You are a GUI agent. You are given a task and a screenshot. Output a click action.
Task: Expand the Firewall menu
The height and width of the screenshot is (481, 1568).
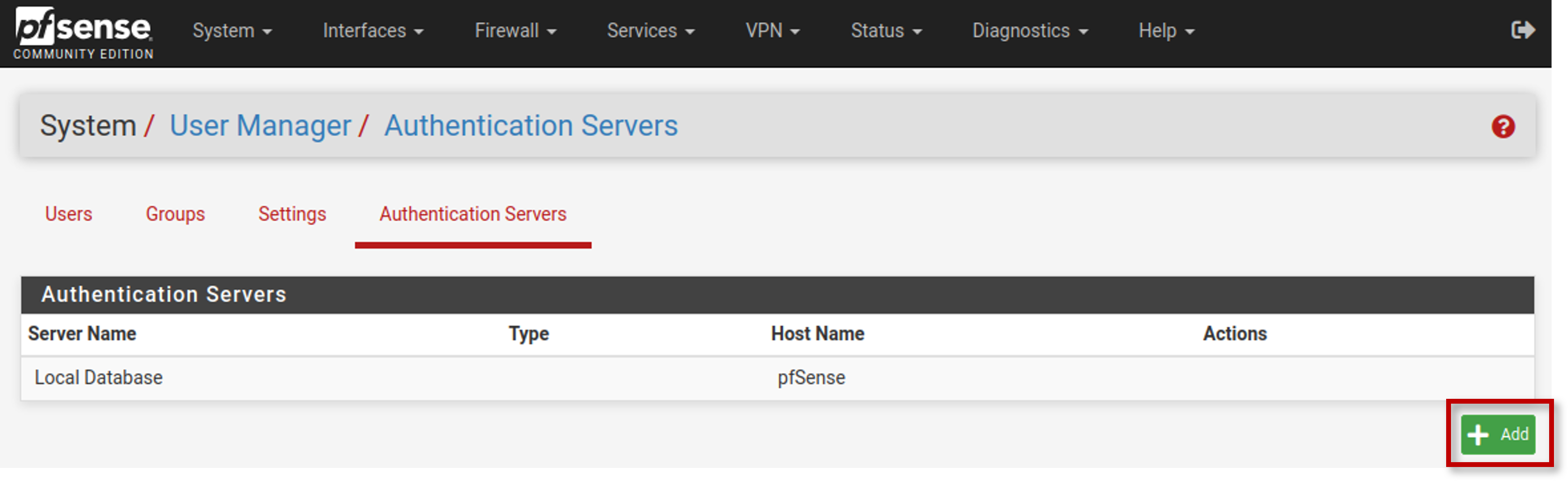pyautogui.click(x=515, y=30)
